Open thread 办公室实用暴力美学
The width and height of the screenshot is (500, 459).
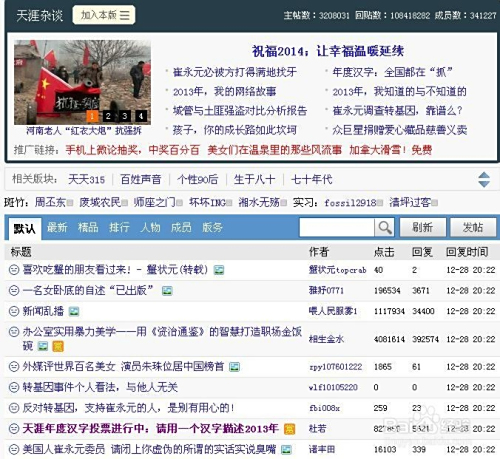[x=162, y=338]
